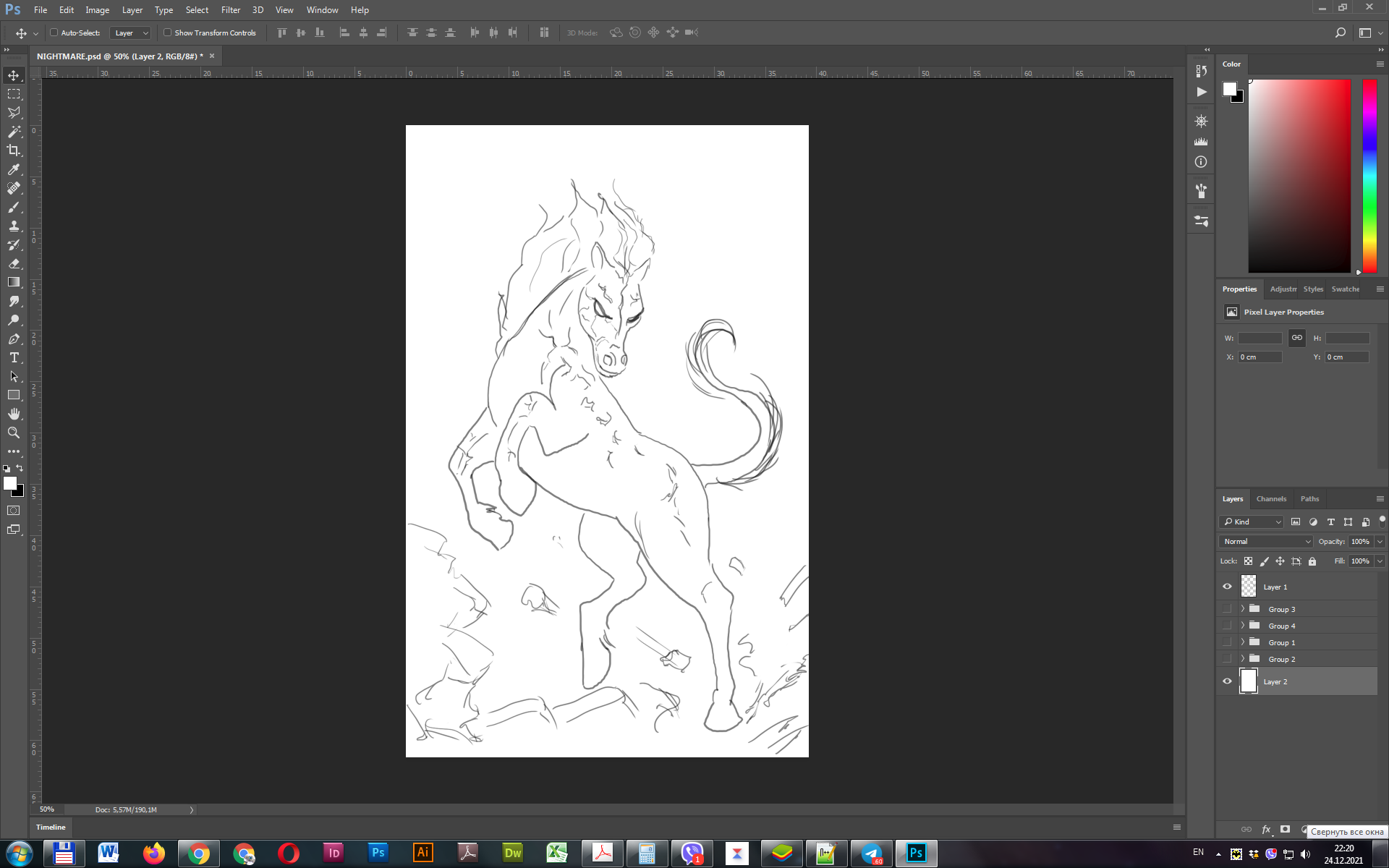
Task: Select the Move tool
Action: 14,75
